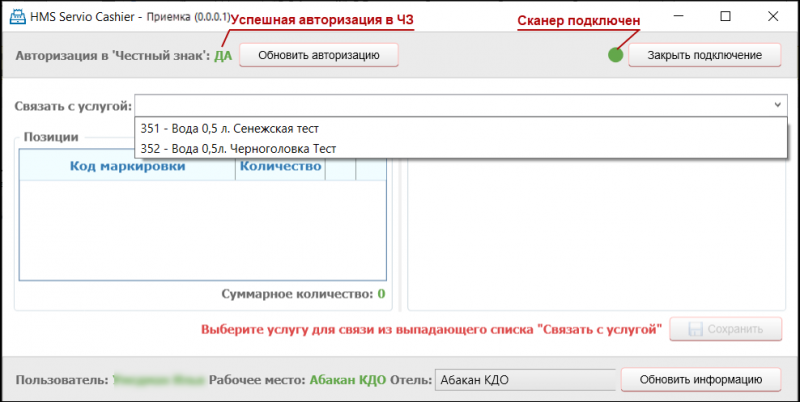Screen dimensions: 800x402
Task: Click the green scanner status indicator
Action: (616, 55)
